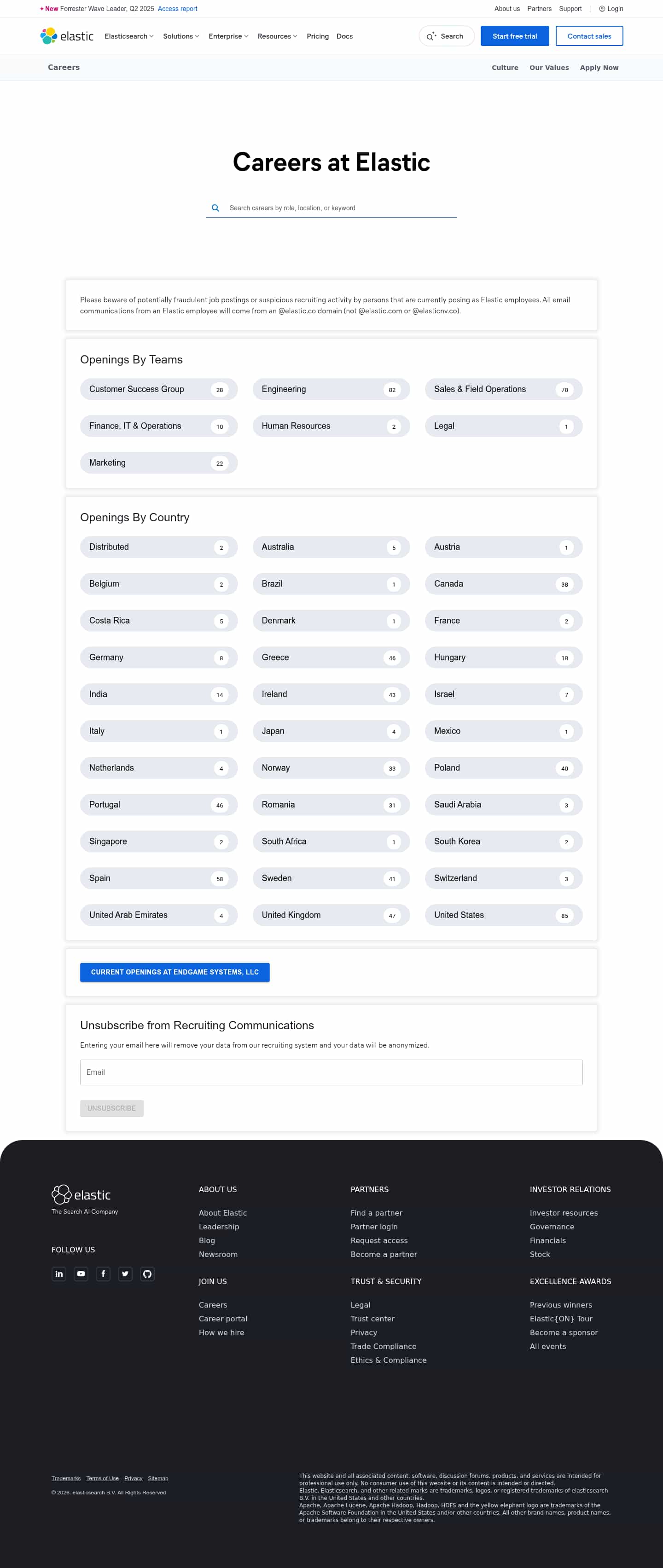Image resolution: width=663 pixels, height=1568 pixels.
Task: Open Elastic's LinkedIn page icon
Action: (x=59, y=1274)
